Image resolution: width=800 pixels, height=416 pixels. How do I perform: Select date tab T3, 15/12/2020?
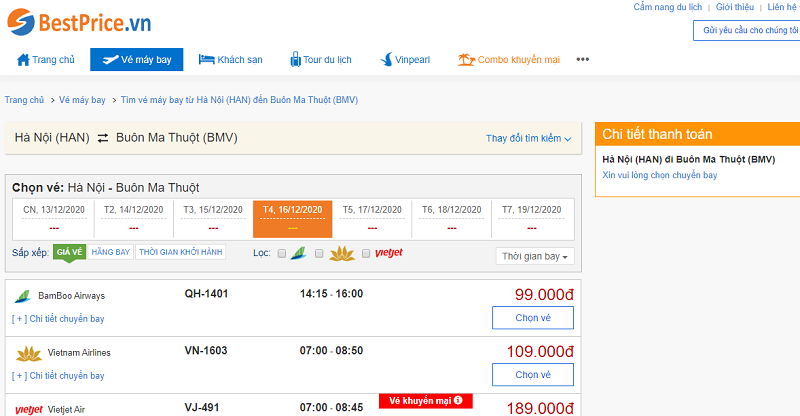[x=213, y=218]
